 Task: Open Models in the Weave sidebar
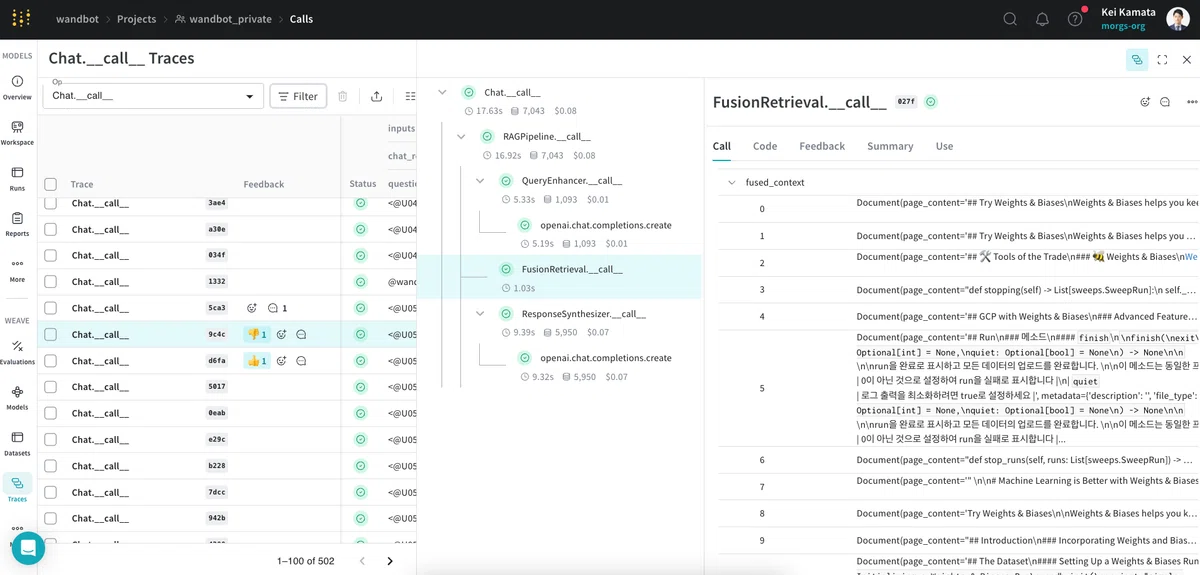[17, 397]
